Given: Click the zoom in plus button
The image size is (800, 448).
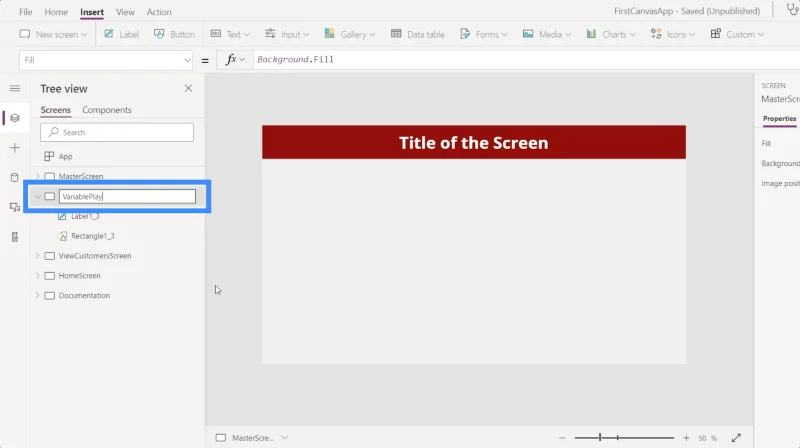Looking at the screenshot, I should tap(686, 438).
